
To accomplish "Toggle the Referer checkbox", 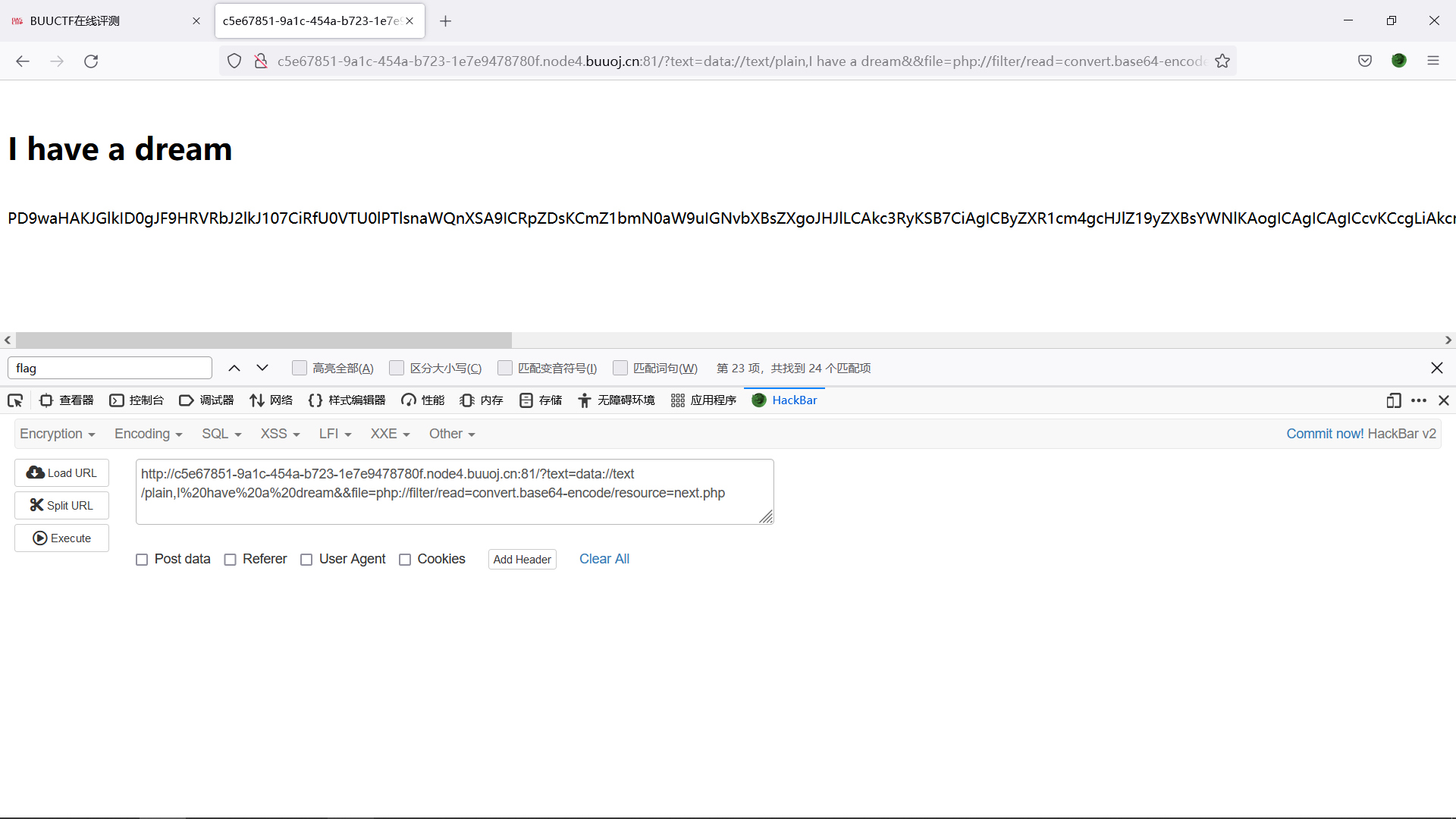I will 231,560.
